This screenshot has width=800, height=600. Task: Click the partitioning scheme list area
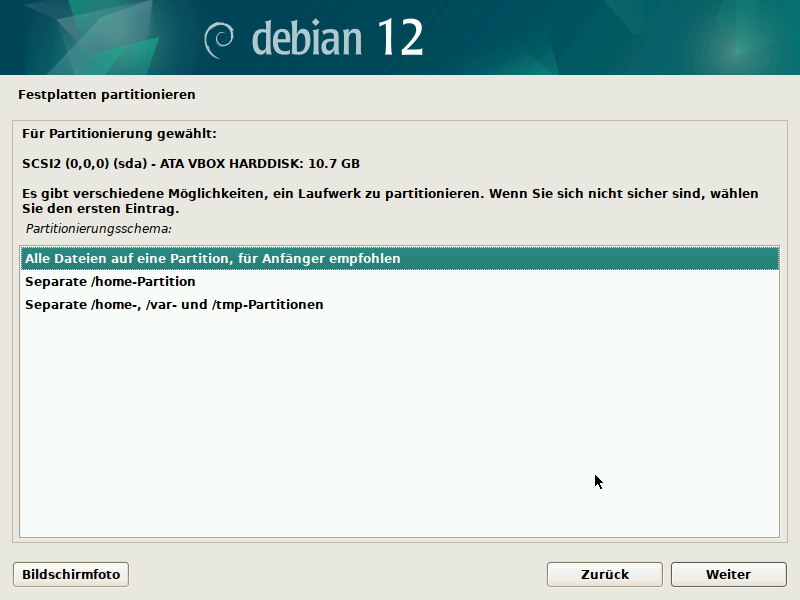[x=400, y=400]
